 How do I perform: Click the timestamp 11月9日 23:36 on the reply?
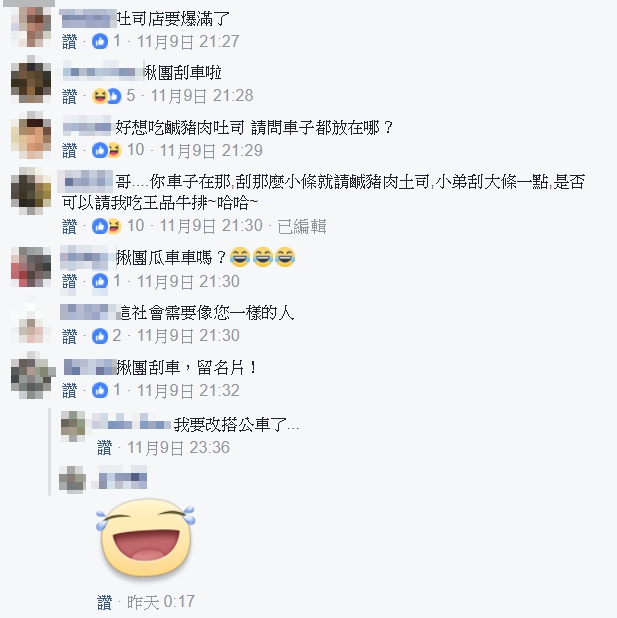[178, 448]
